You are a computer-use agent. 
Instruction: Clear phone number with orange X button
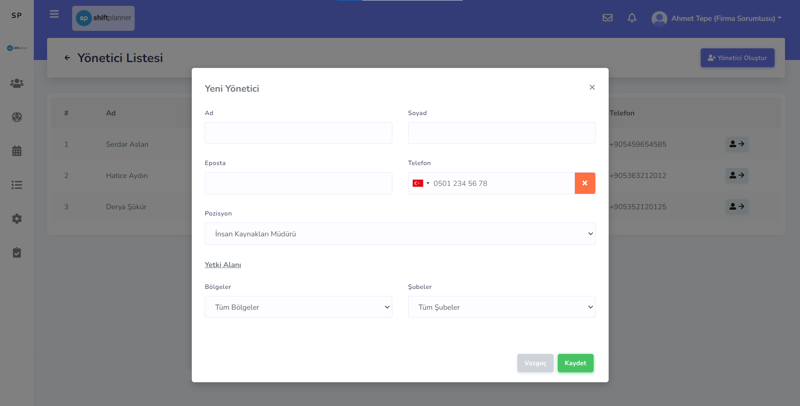coord(585,183)
